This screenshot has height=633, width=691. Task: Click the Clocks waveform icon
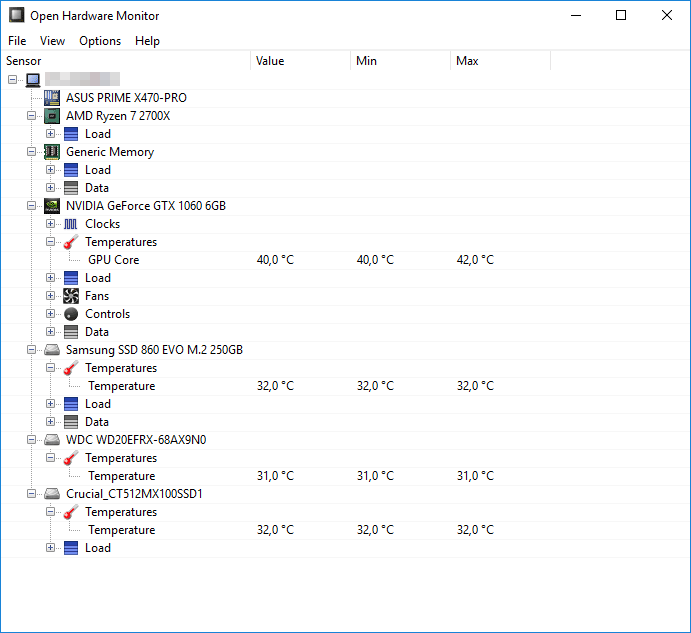point(71,224)
